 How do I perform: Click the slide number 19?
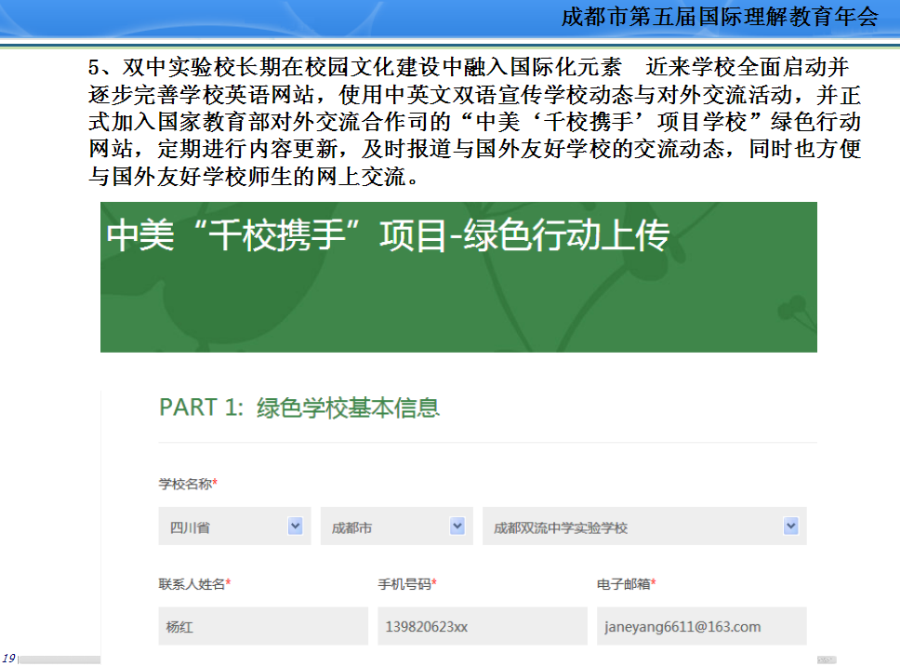[x=9, y=657]
